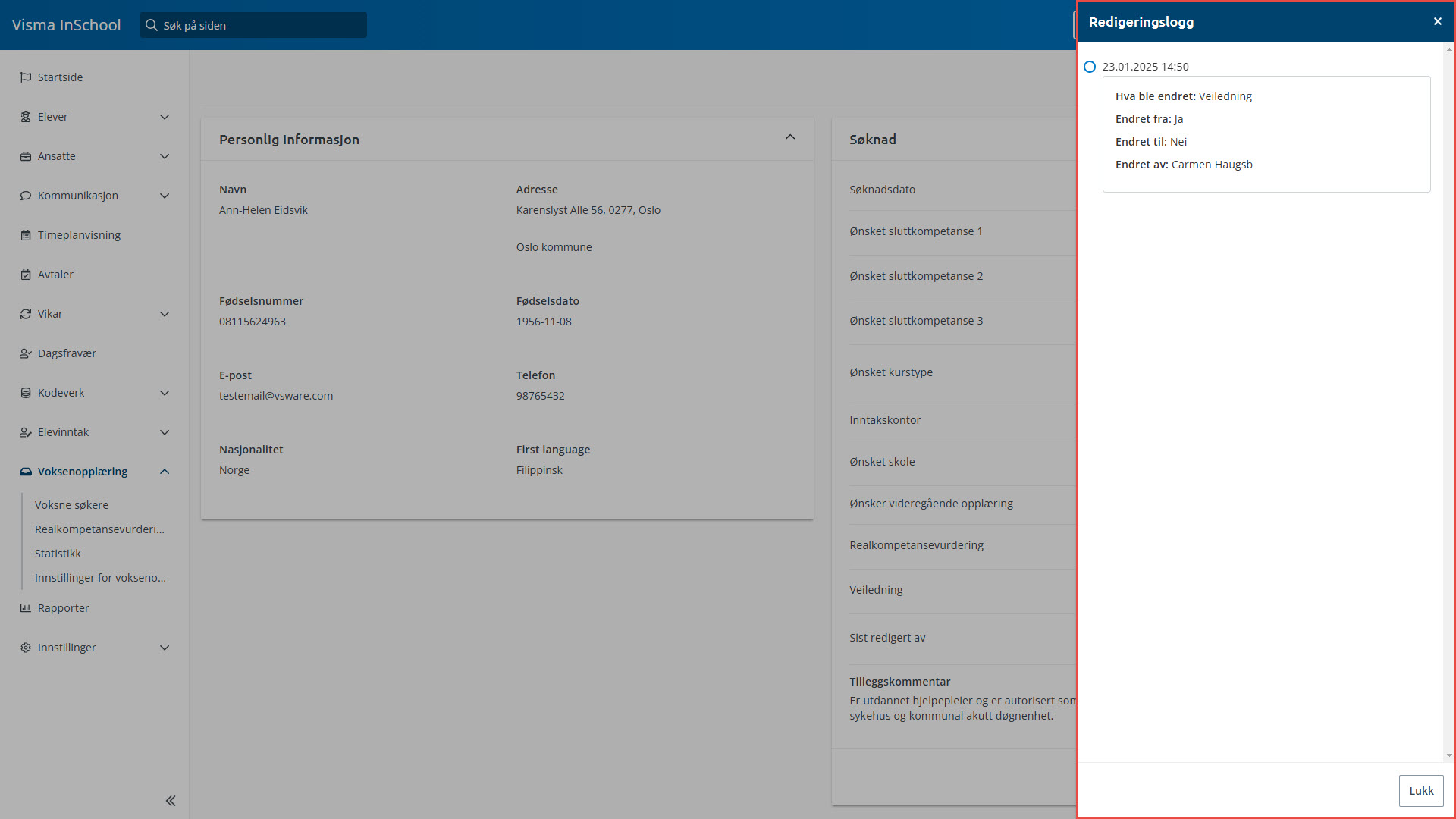
Task: Close the Redigeringslogg panel with X
Action: (1437, 21)
